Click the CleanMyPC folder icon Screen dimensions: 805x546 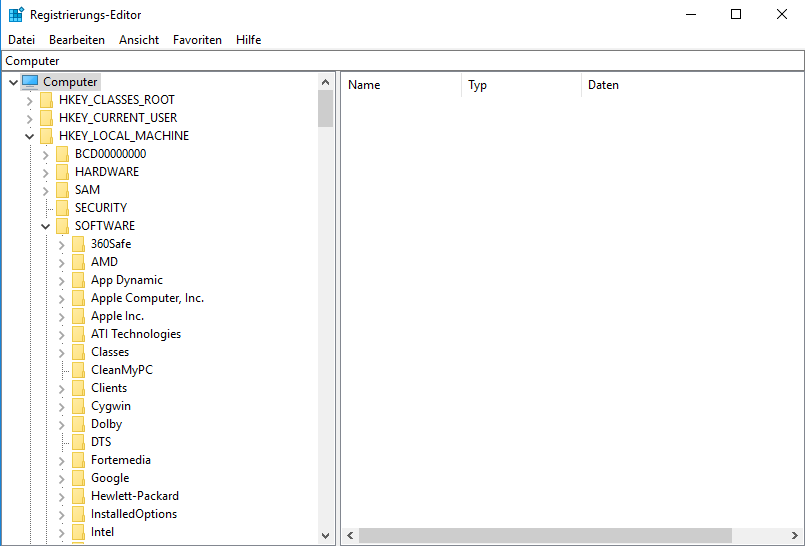[x=78, y=369]
